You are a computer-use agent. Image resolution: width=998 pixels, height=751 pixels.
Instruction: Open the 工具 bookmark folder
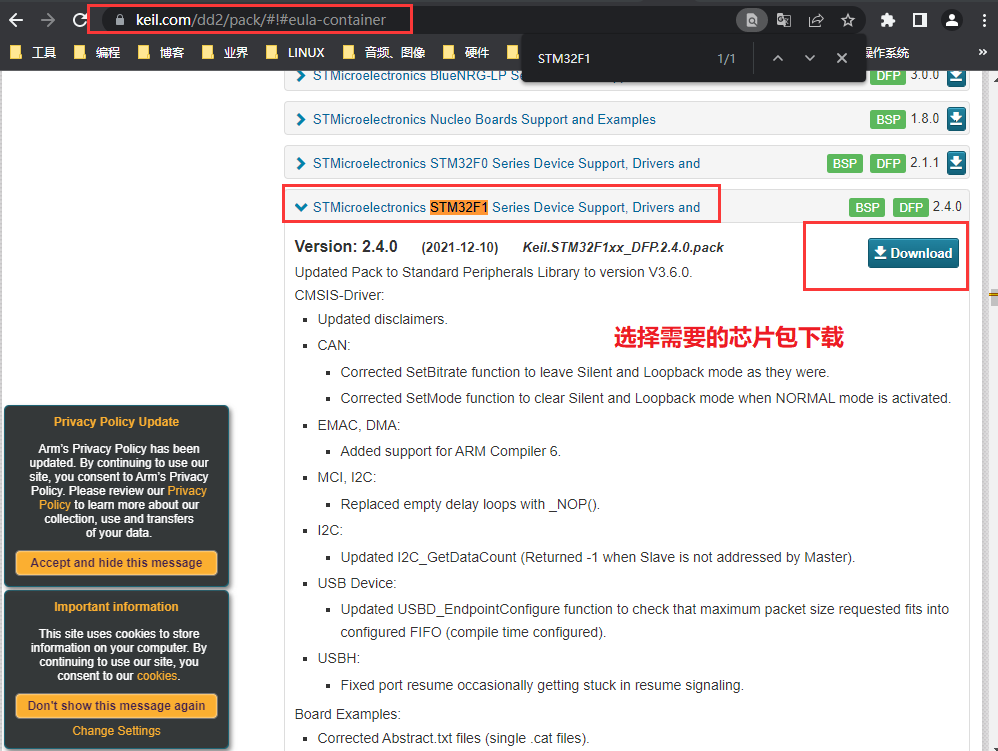pos(34,52)
